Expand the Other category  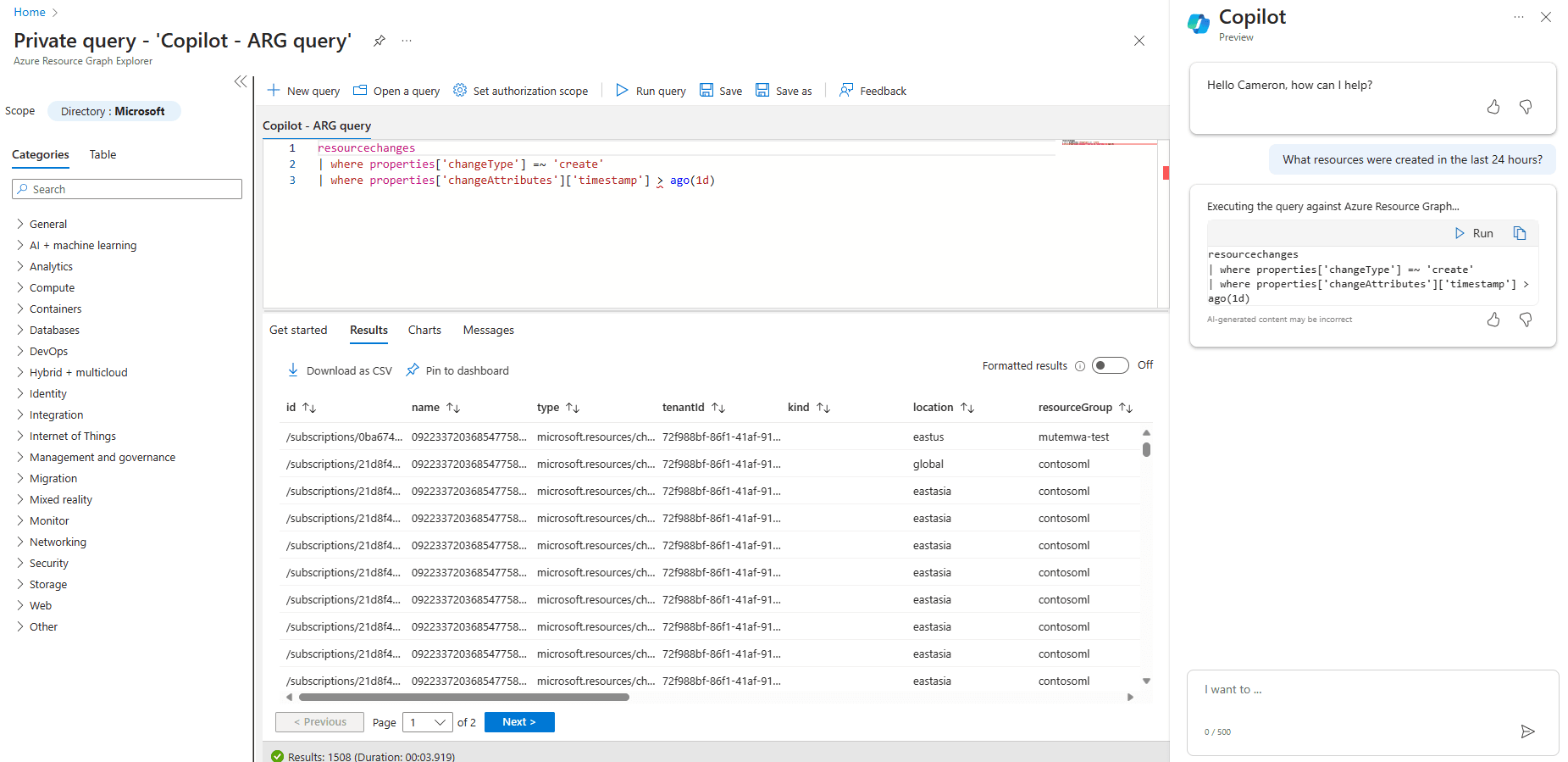click(x=20, y=626)
